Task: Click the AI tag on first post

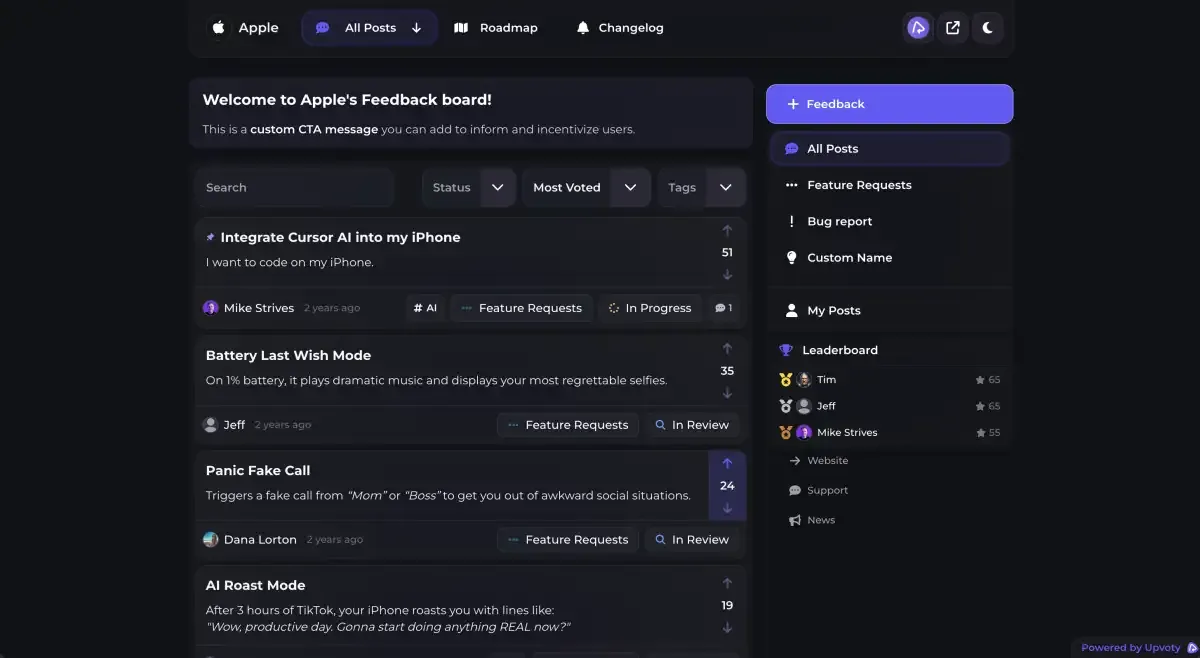Action: (x=425, y=308)
